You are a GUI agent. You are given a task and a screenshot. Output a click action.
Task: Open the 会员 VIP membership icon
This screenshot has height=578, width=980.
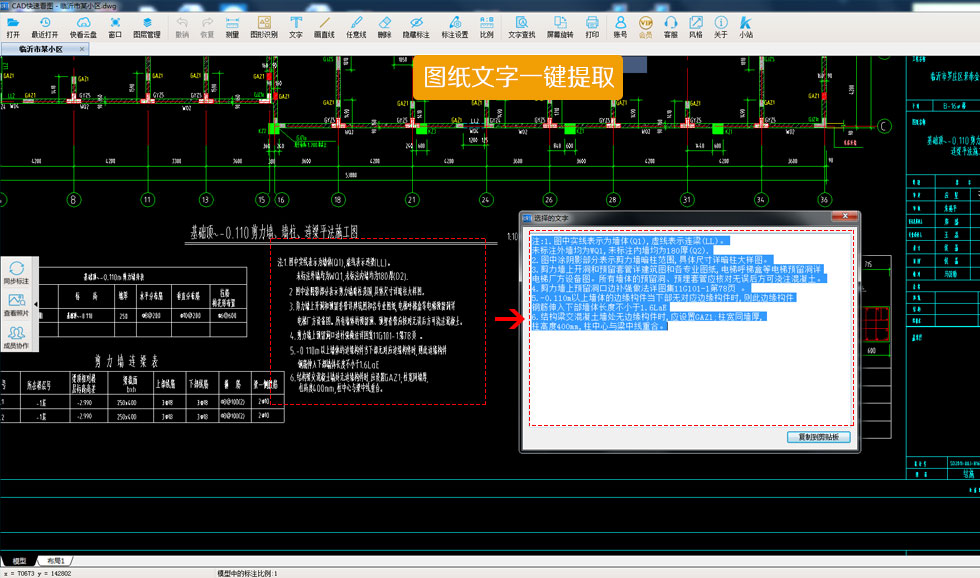click(x=646, y=25)
